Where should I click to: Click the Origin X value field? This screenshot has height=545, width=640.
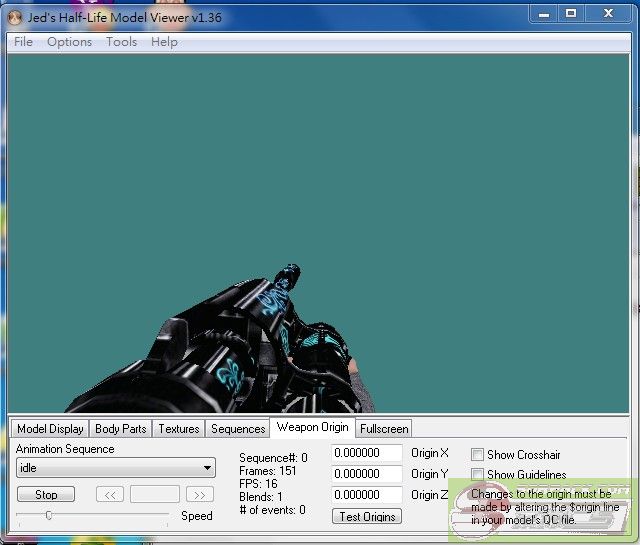pyautogui.click(x=366, y=454)
